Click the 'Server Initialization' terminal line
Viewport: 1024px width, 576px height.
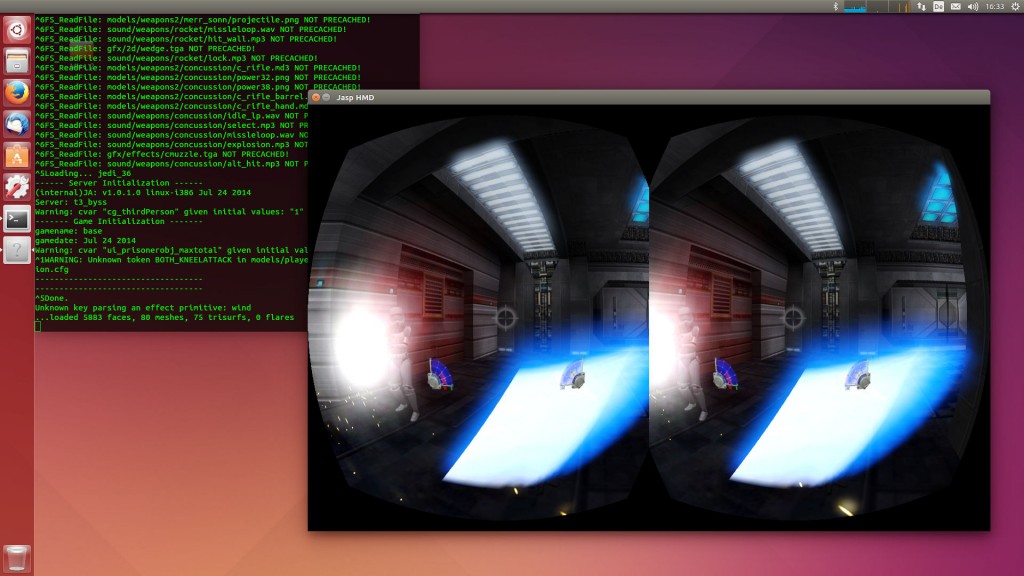(x=119, y=183)
